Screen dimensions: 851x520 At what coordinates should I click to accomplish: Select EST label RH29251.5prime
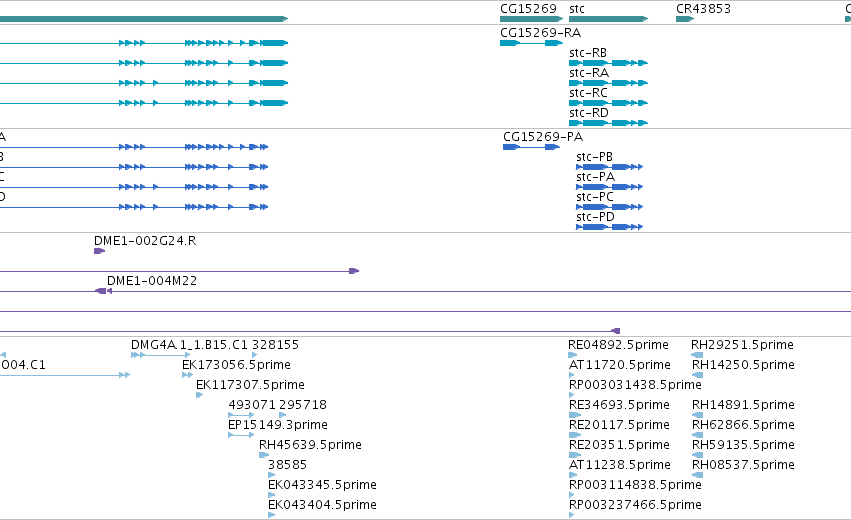[x=742, y=345]
